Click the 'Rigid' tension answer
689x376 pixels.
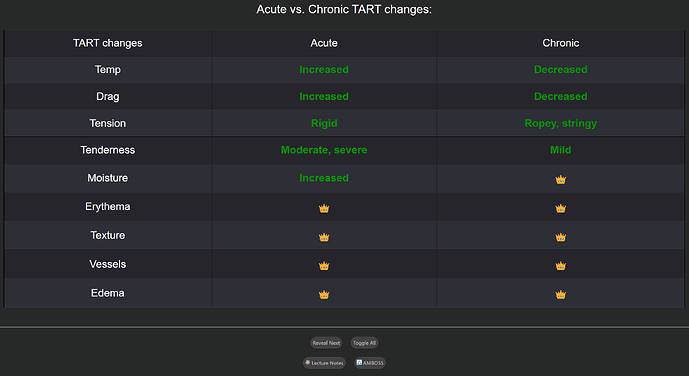click(x=324, y=123)
